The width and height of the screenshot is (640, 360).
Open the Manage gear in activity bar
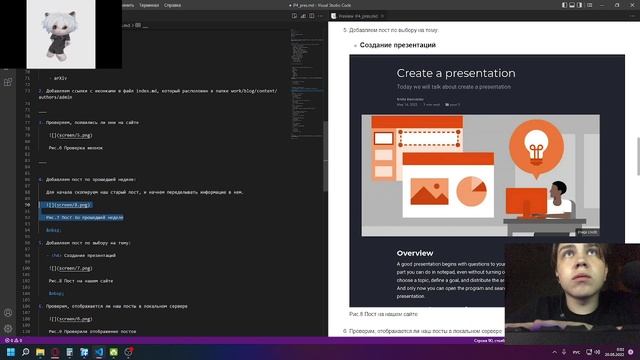[8, 329]
